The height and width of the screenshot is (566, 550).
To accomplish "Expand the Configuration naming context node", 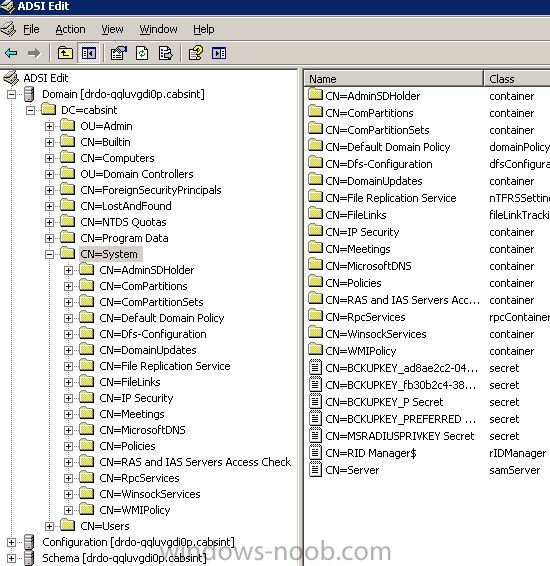I will (11, 542).
